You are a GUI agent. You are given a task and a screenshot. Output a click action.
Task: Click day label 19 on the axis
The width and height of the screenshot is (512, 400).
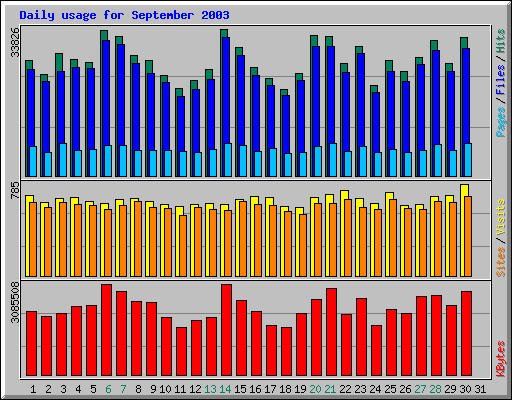[x=300, y=389]
